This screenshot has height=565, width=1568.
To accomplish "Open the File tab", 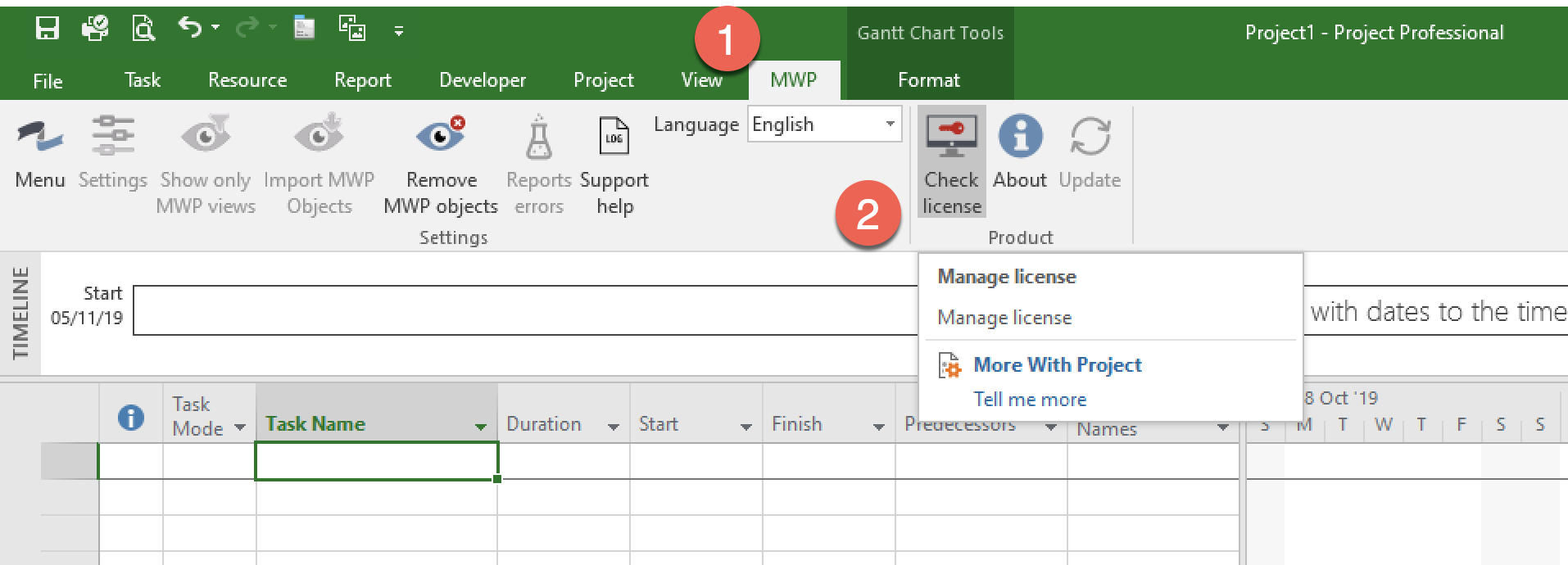I will (48, 80).
